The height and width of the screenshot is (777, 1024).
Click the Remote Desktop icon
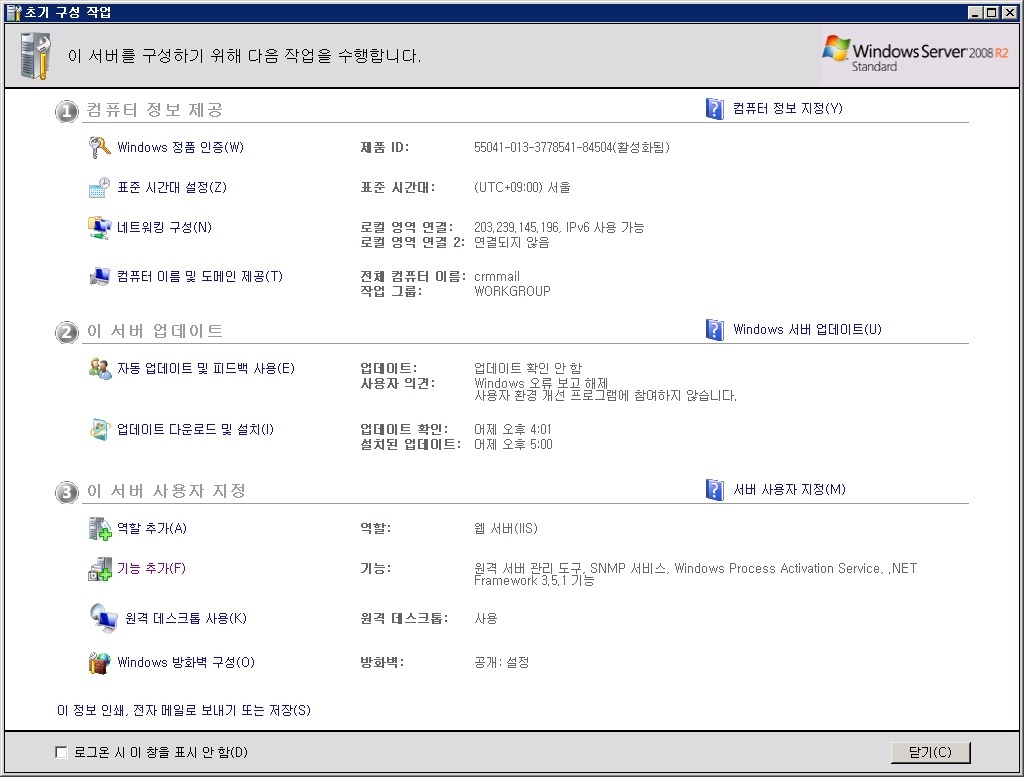point(103,618)
